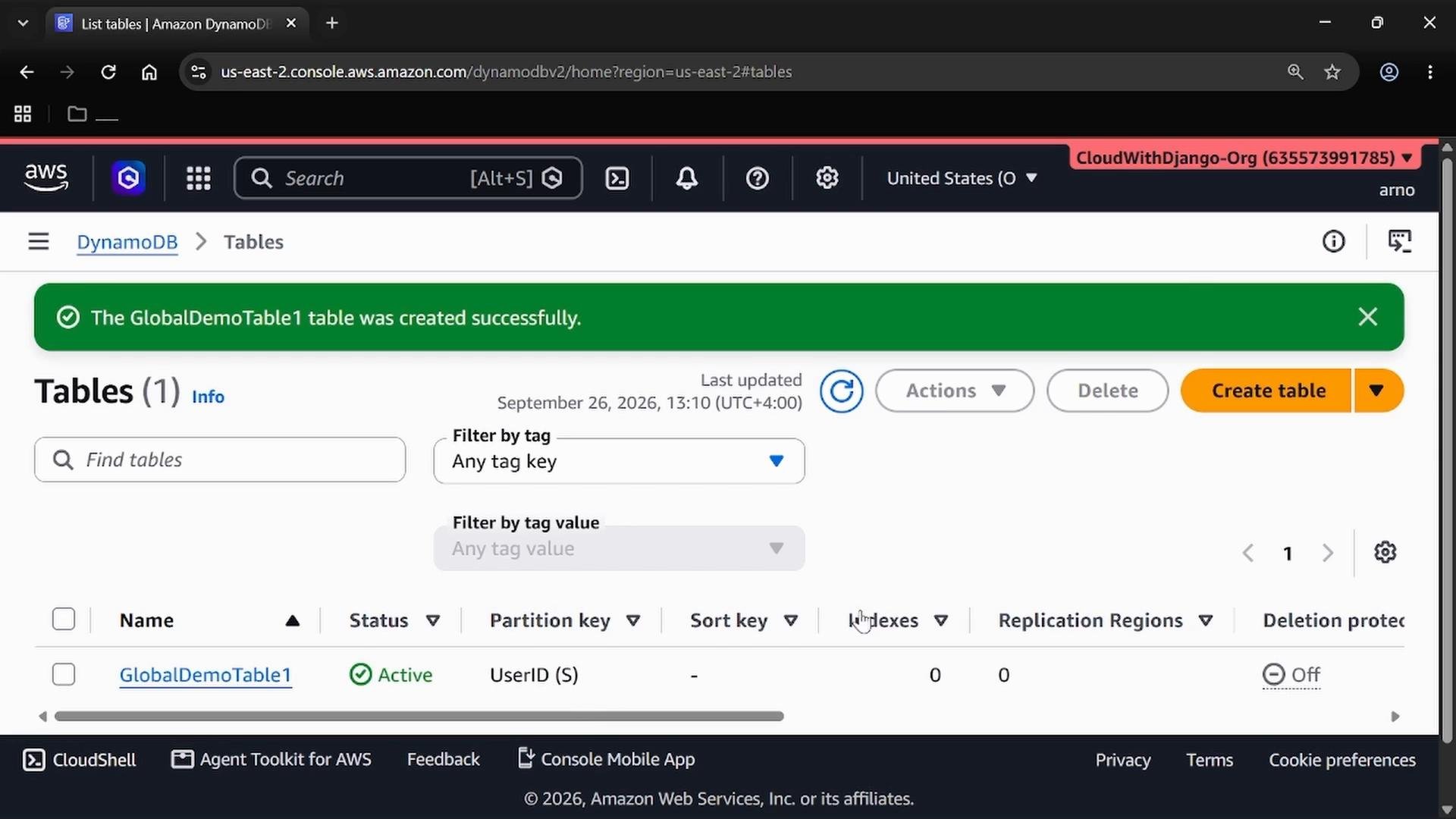Open the Chrome three-dot menu
The image size is (1456, 819).
click(1430, 72)
